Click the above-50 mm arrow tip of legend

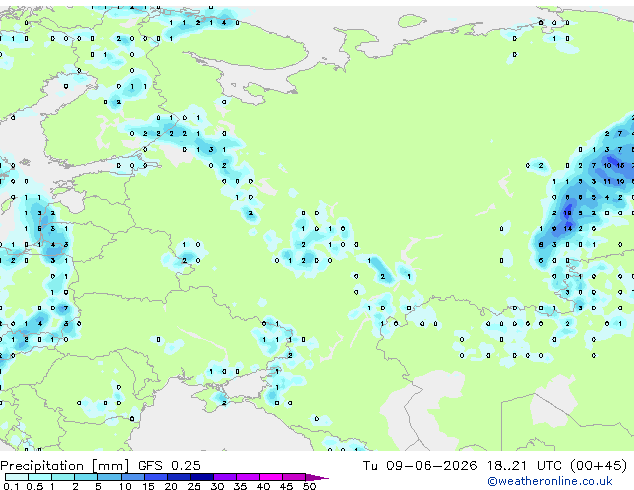(317, 478)
